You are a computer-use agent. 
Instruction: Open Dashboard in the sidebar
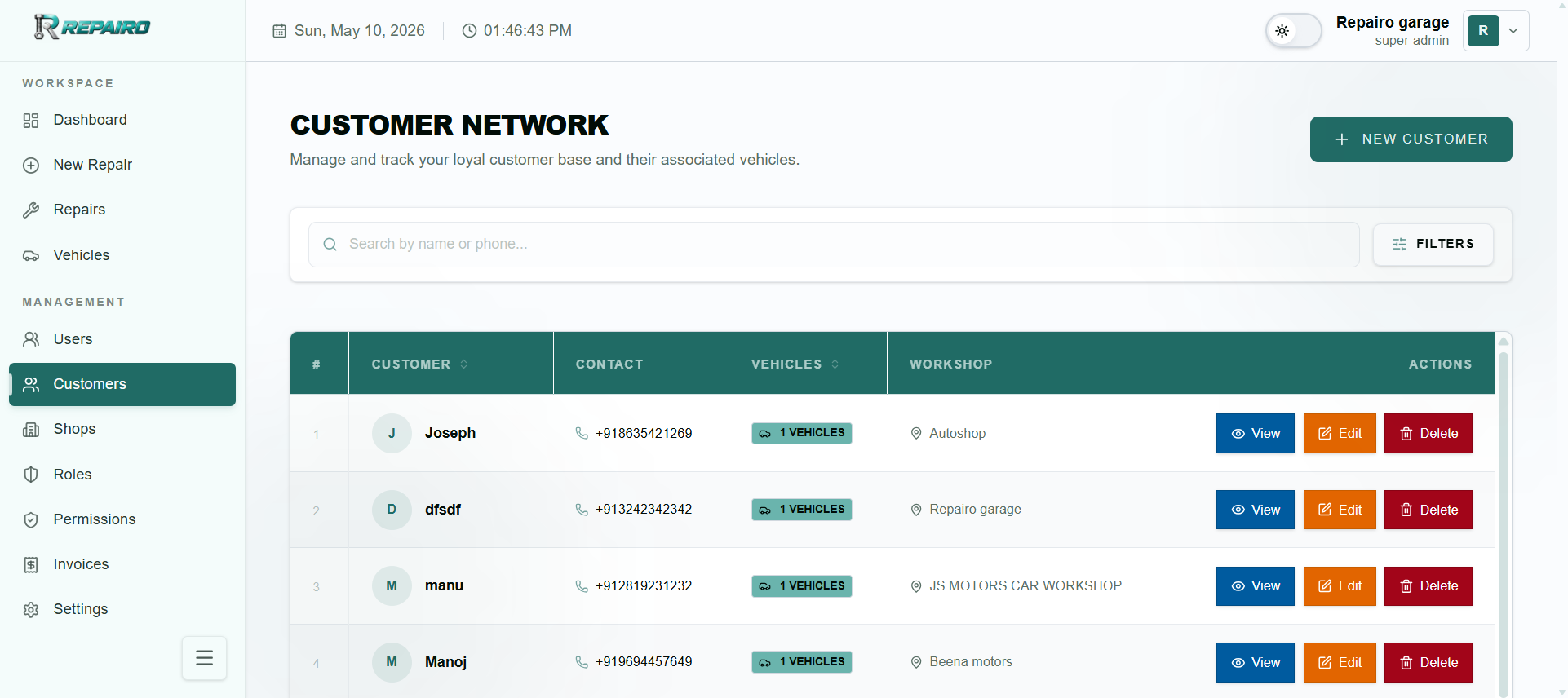(122, 120)
